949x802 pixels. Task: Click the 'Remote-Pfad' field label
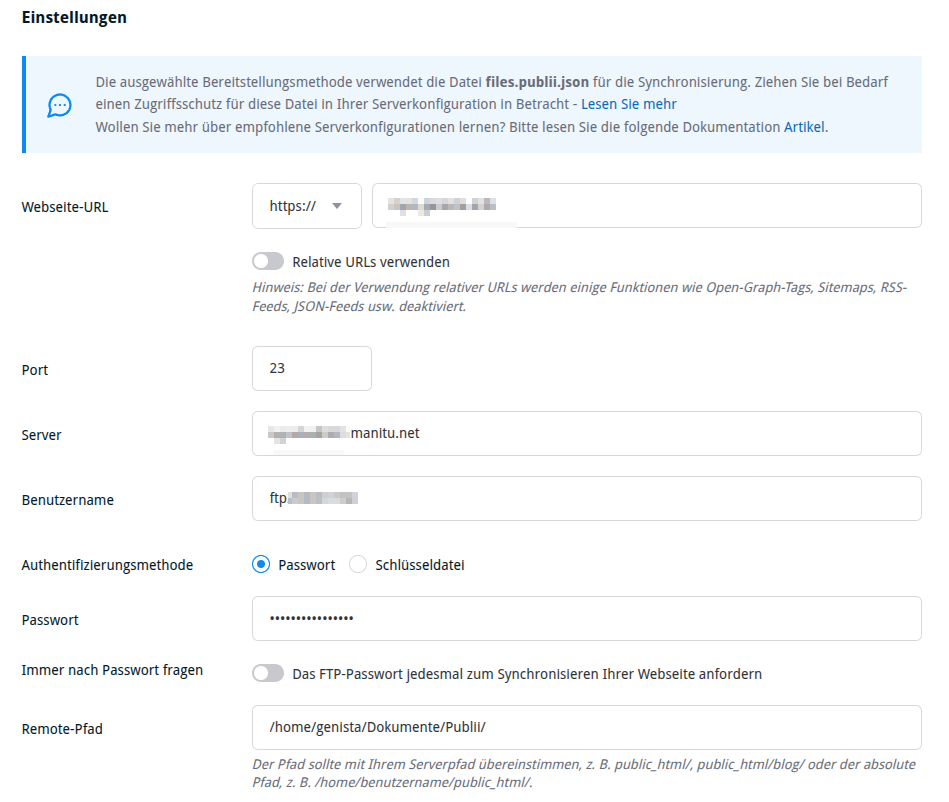pos(62,728)
